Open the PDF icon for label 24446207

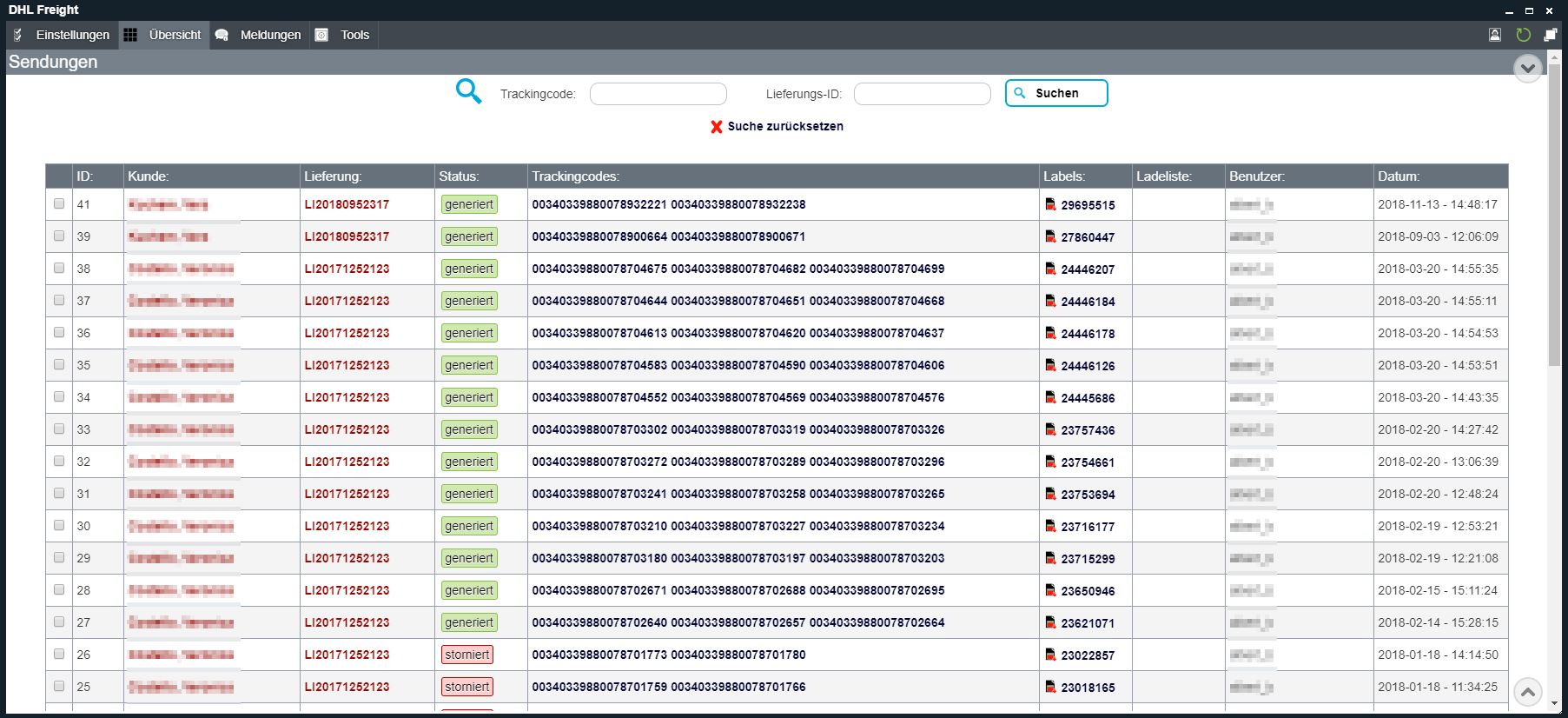click(x=1050, y=269)
